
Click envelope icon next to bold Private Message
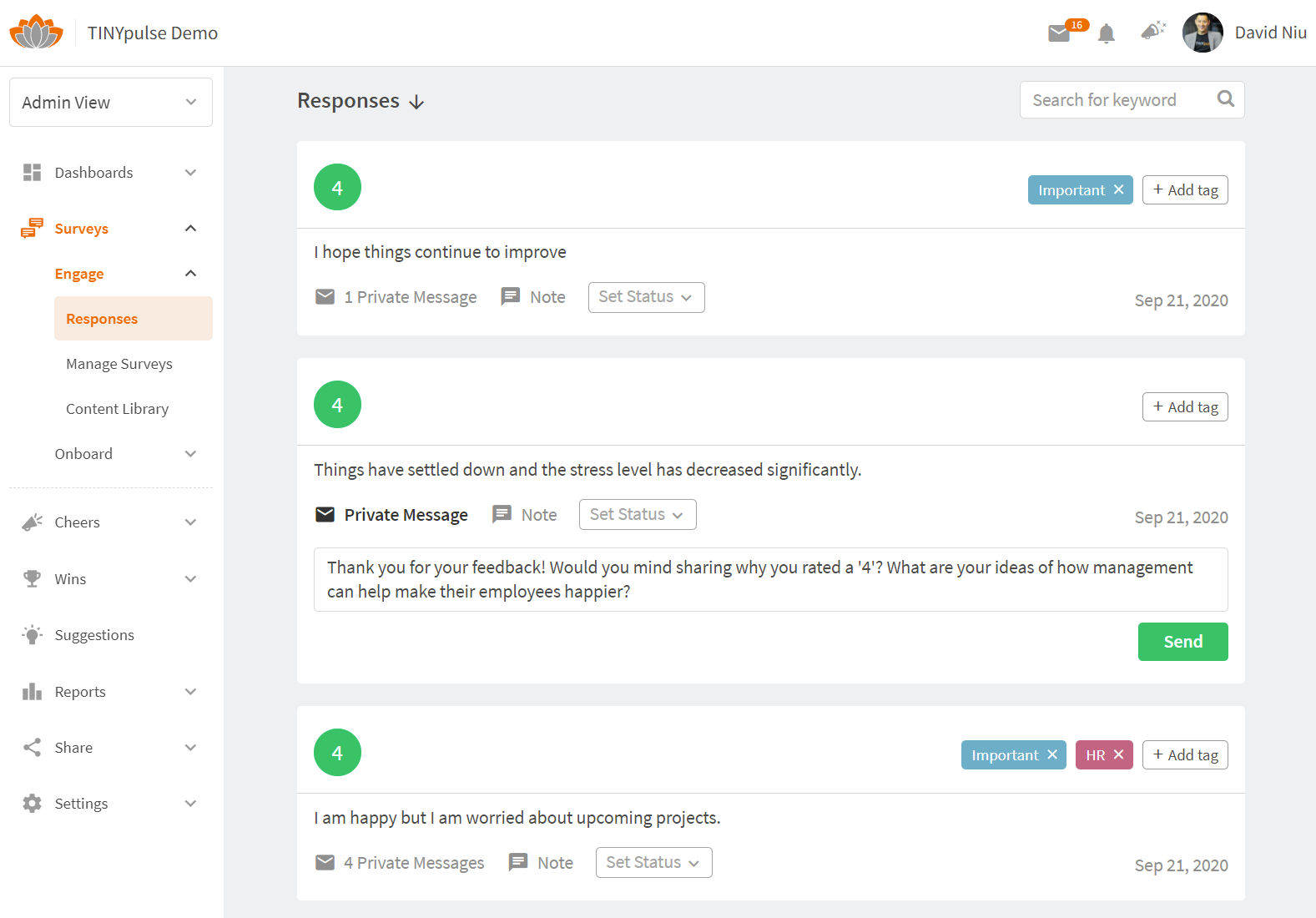point(325,514)
